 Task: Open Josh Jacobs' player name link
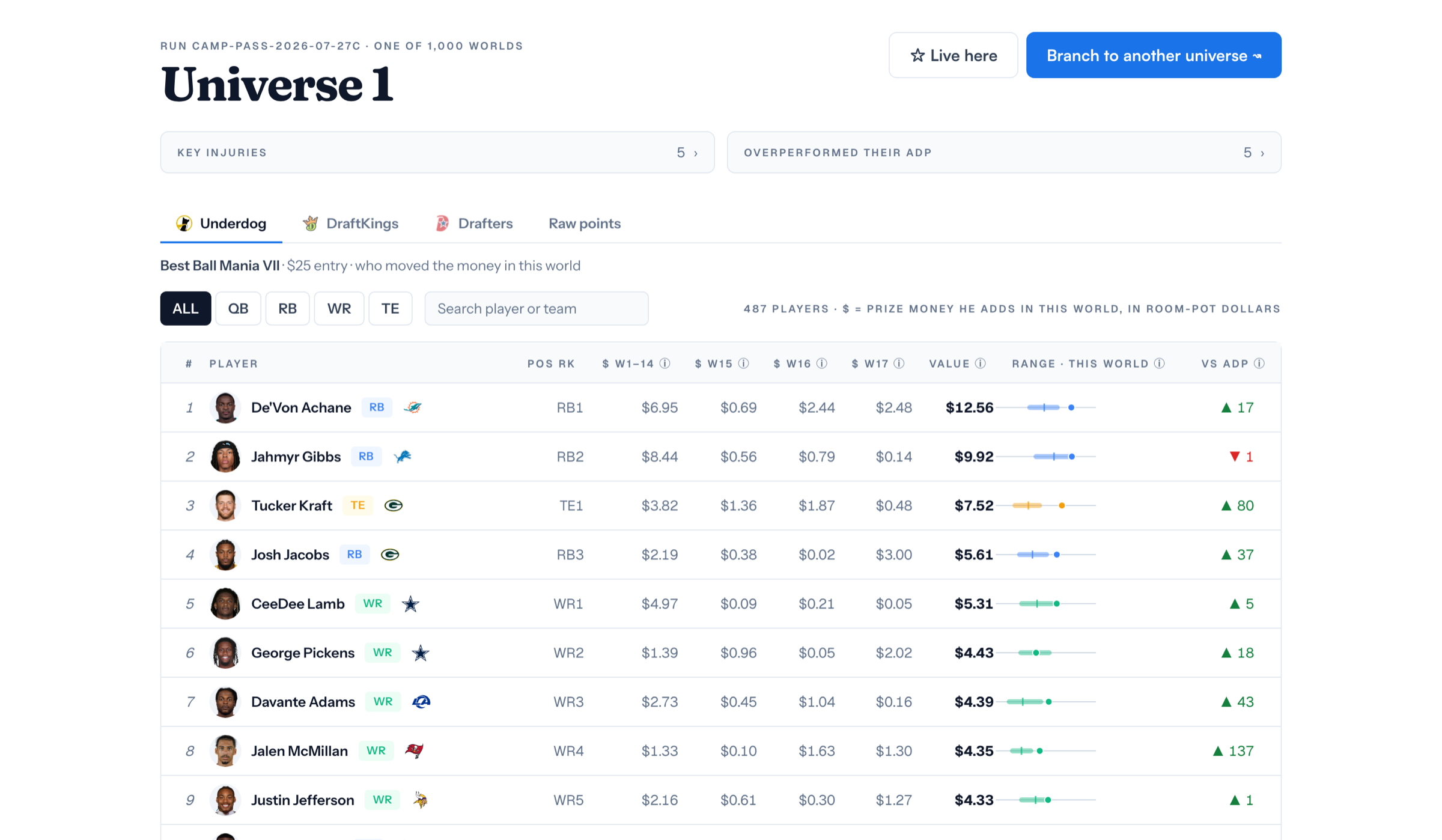tap(290, 555)
